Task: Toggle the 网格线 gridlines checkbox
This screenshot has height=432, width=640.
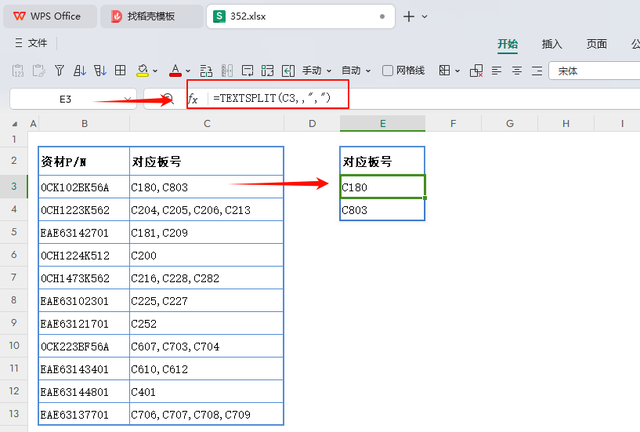Action: (387, 71)
